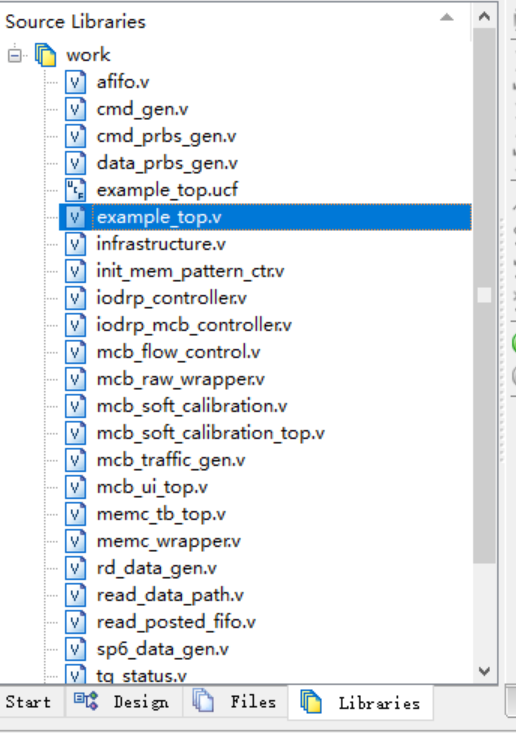Click the Verilog icon beside afifo.v
This screenshot has height=733, width=516.
75,82
